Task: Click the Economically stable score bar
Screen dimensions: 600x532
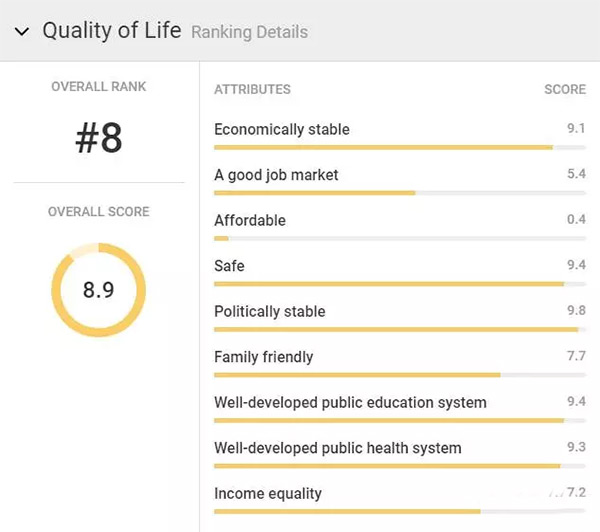Action: [399, 147]
